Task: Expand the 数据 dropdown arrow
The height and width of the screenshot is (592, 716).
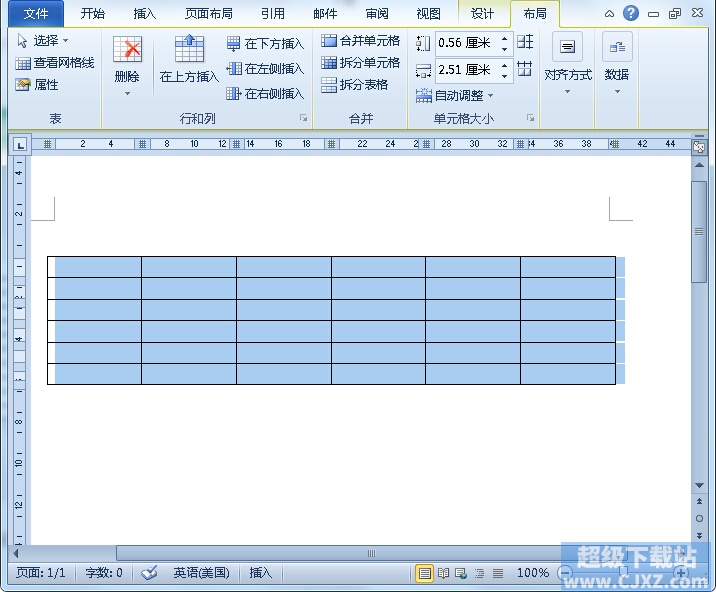Action: tap(617, 92)
